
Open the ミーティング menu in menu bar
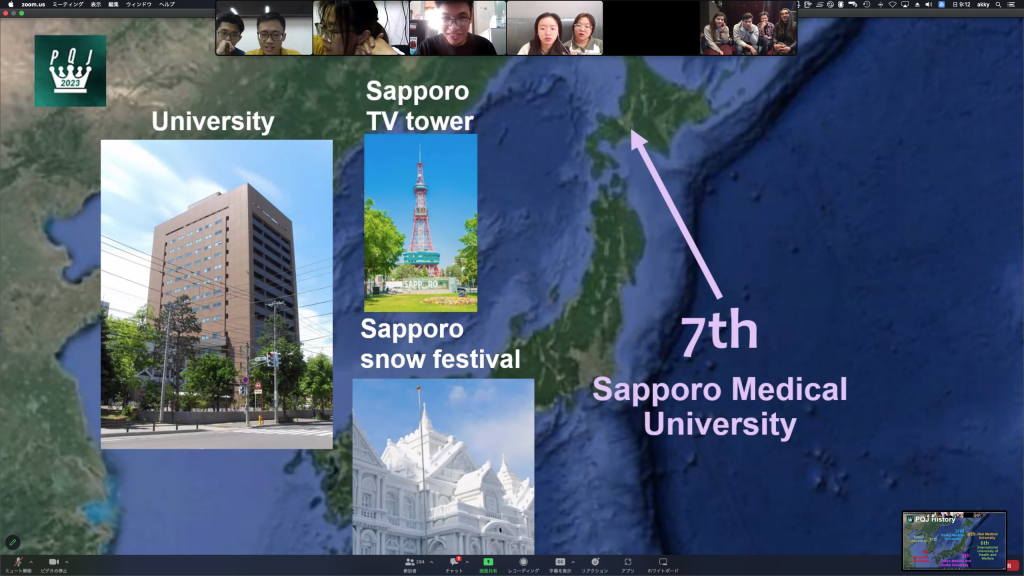click(x=68, y=4)
